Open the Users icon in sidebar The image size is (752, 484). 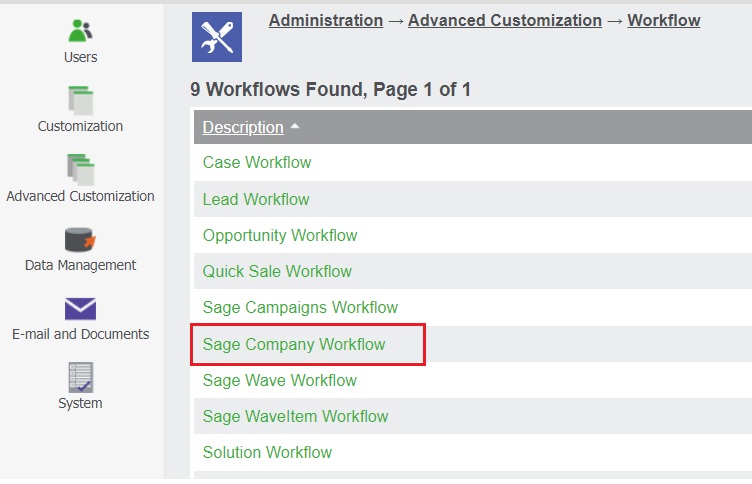coord(80,31)
